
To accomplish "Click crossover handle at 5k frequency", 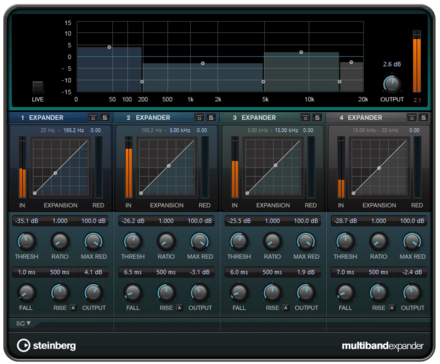I will click(263, 82).
